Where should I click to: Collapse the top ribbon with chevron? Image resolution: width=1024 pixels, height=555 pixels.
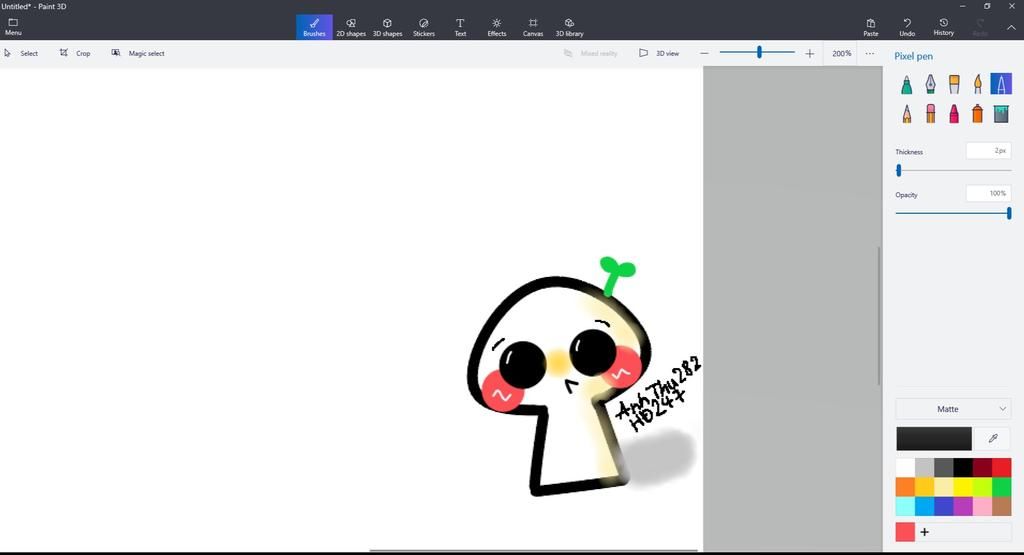click(x=1011, y=27)
